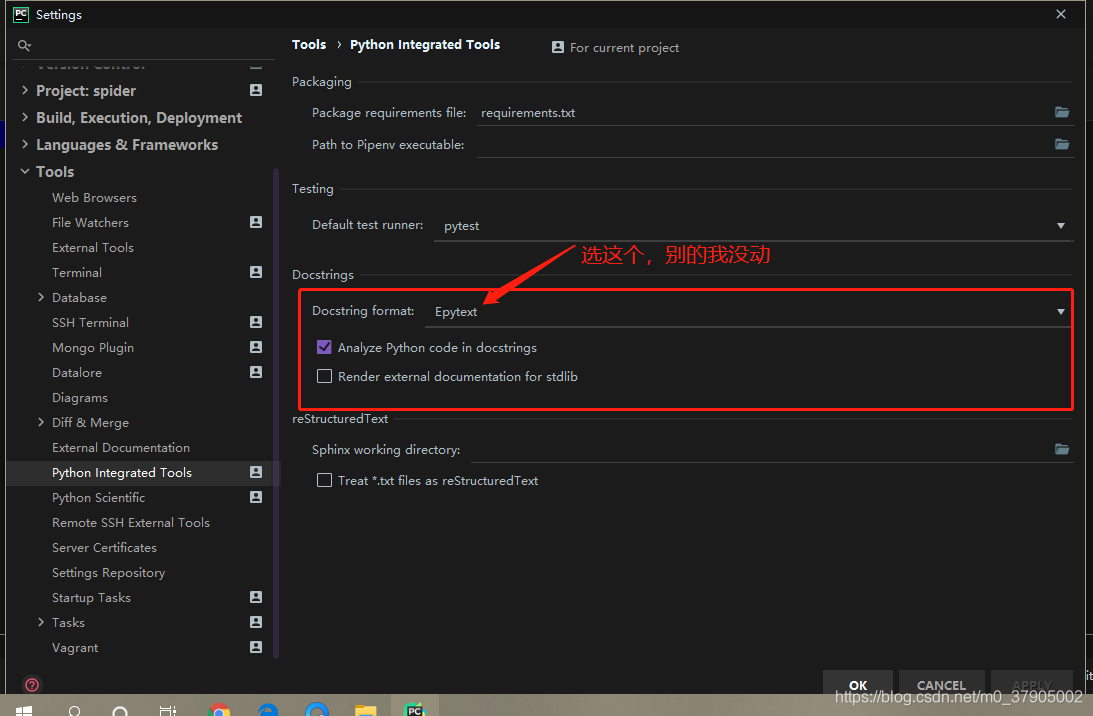
Task: Close the Settings dialog
Action: pyautogui.click(x=1061, y=14)
